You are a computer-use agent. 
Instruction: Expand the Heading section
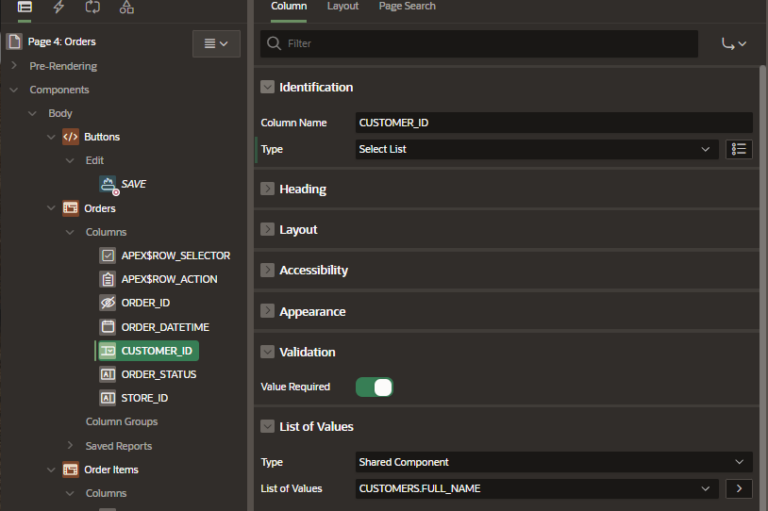267,189
